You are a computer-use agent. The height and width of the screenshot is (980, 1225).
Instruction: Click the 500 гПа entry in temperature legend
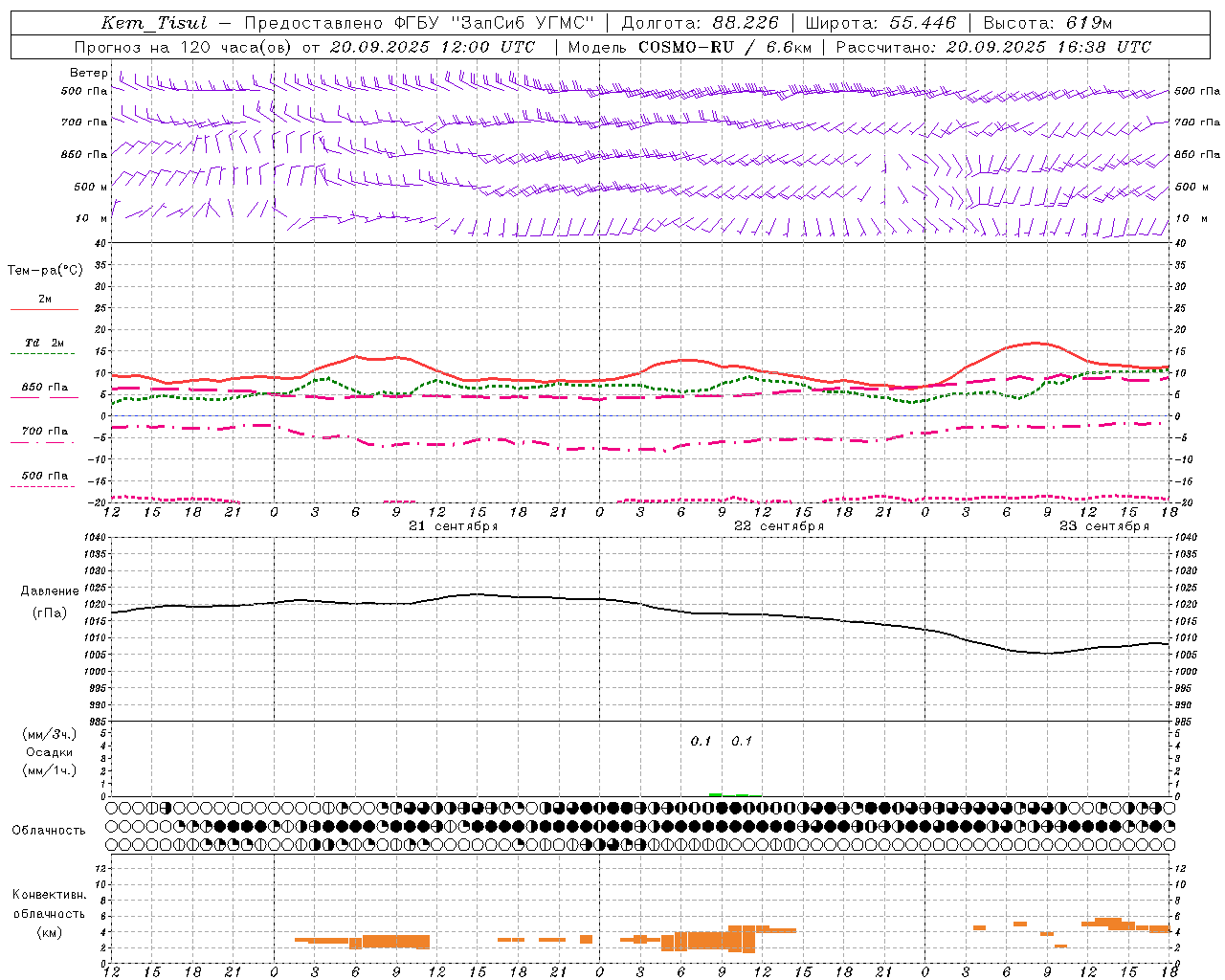(x=45, y=475)
